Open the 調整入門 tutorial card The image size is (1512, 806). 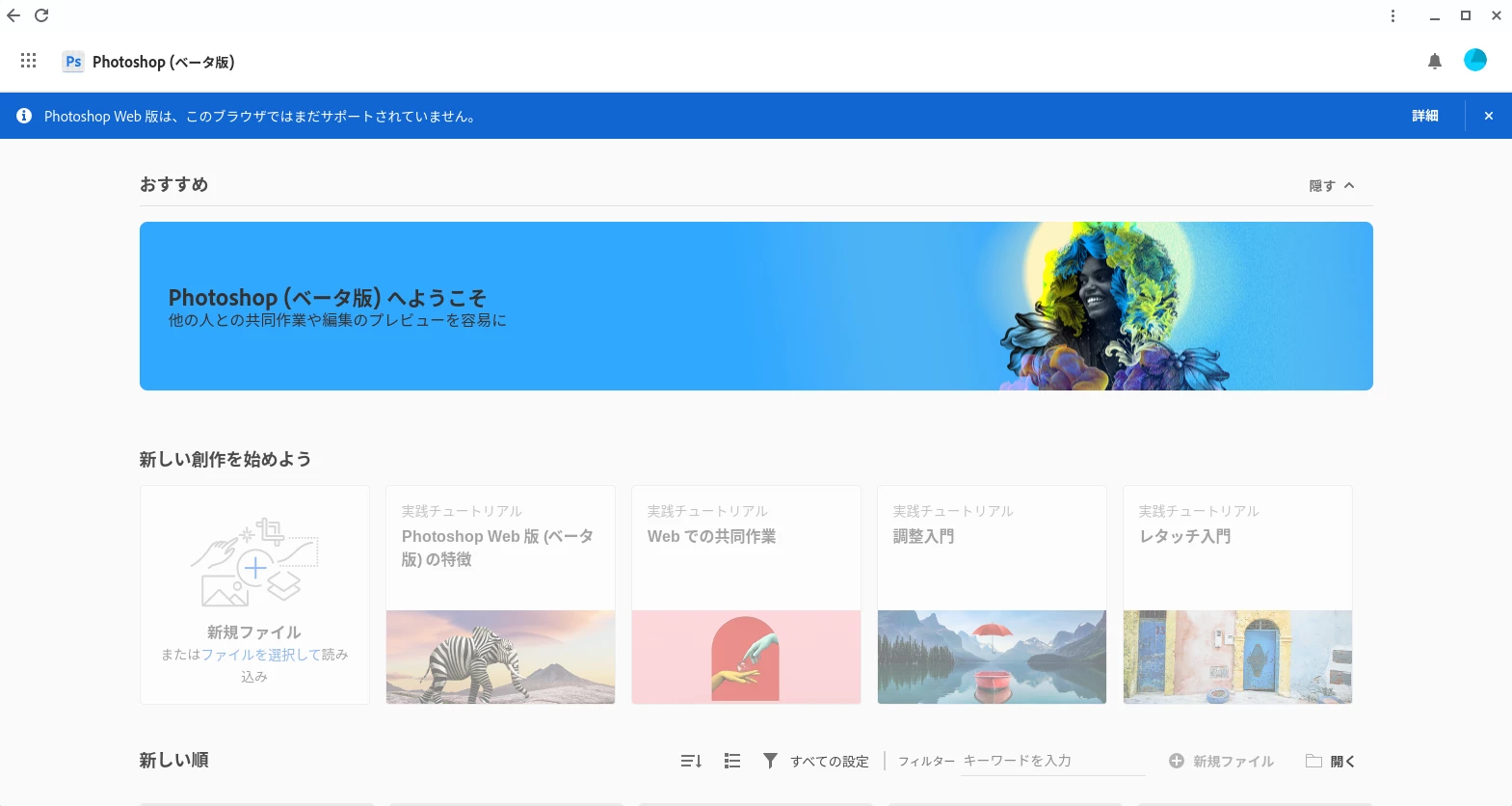(992, 594)
